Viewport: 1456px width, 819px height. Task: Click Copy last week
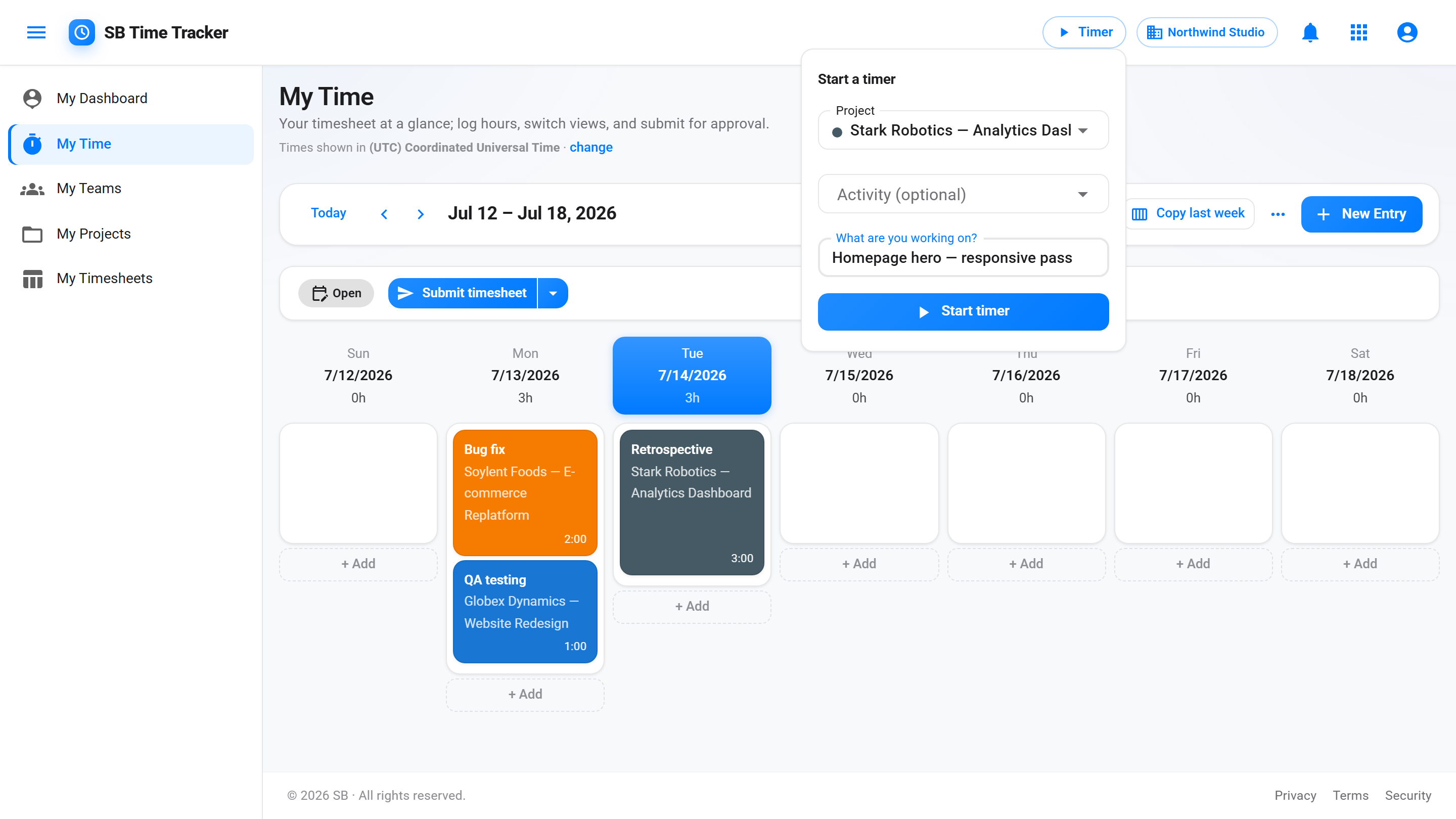pos(1189,214)
